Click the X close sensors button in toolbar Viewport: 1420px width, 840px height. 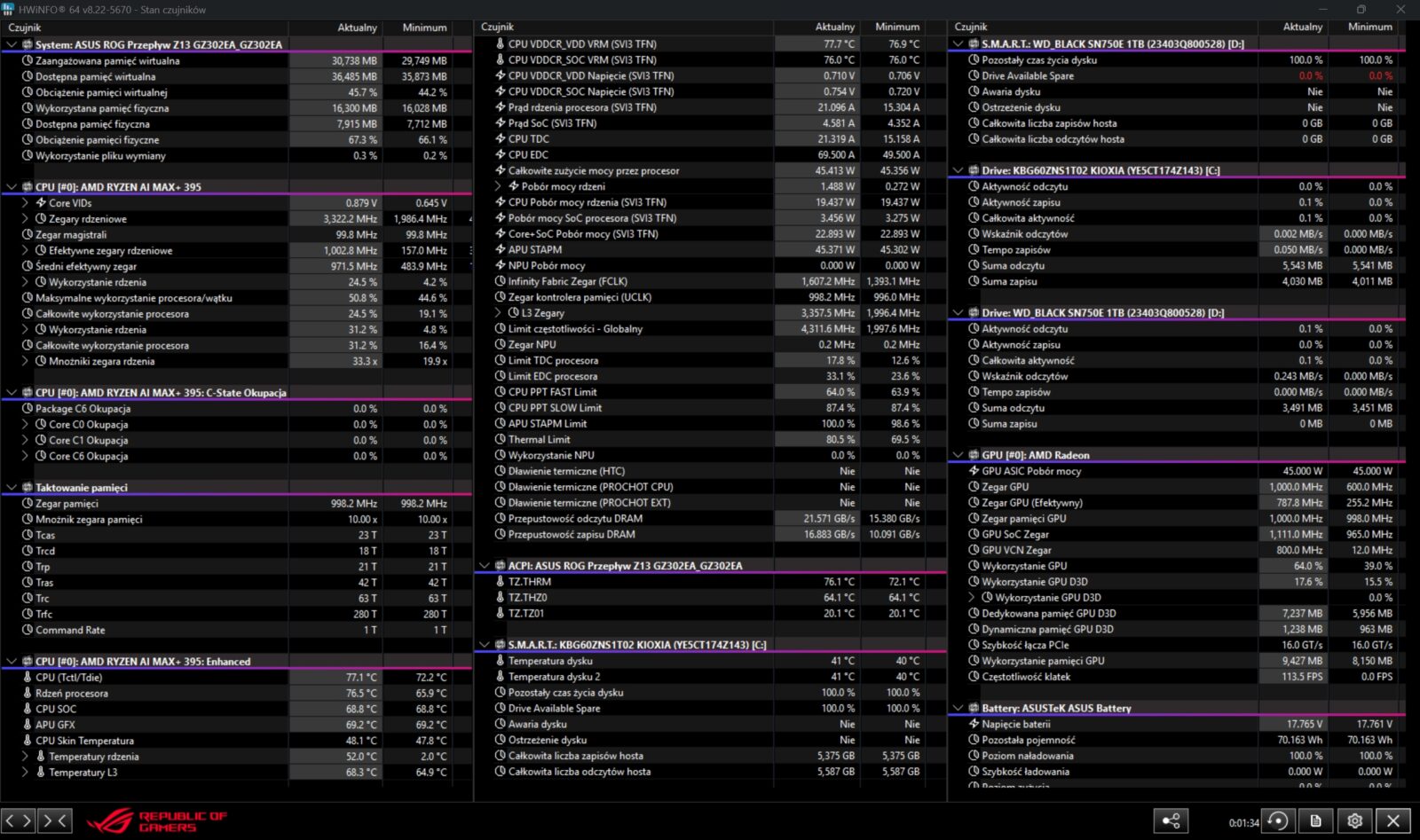pyautogui.click(x=1393, y=821)
